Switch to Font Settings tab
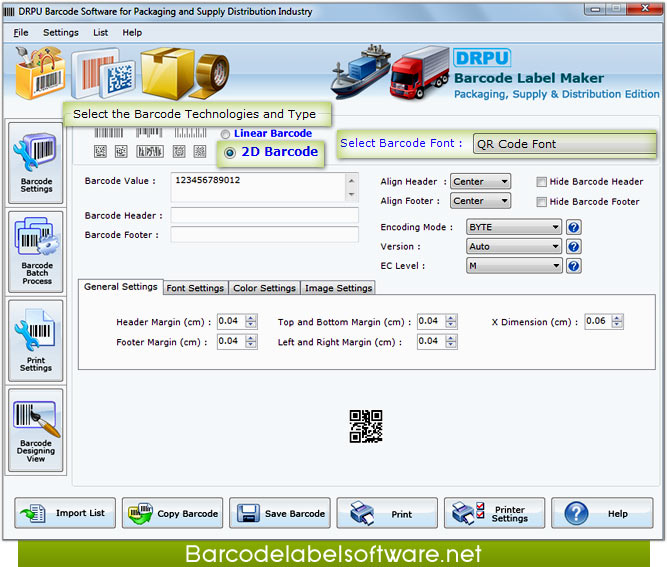The width and height of the screenshot is (667, 567). [x=195, y=288]
